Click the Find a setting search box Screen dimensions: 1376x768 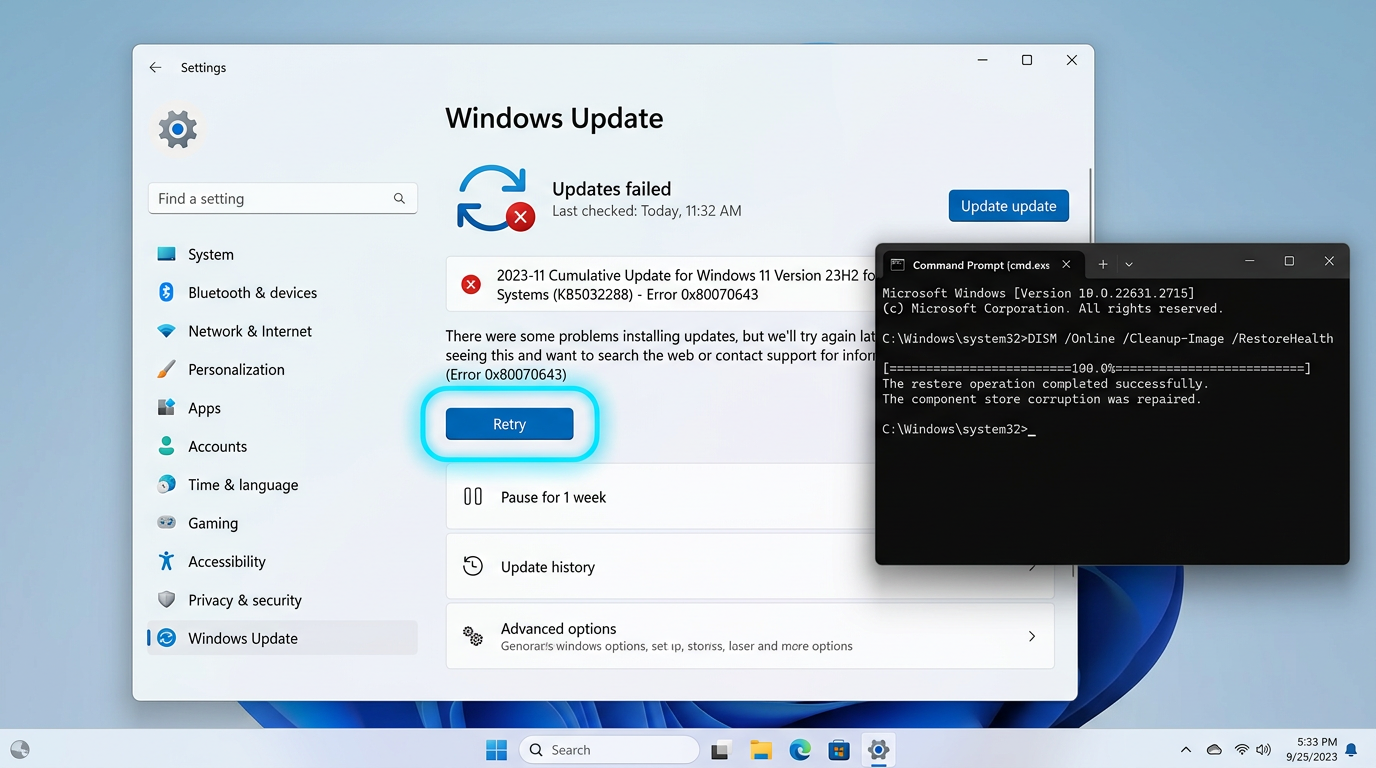(283, 198)
